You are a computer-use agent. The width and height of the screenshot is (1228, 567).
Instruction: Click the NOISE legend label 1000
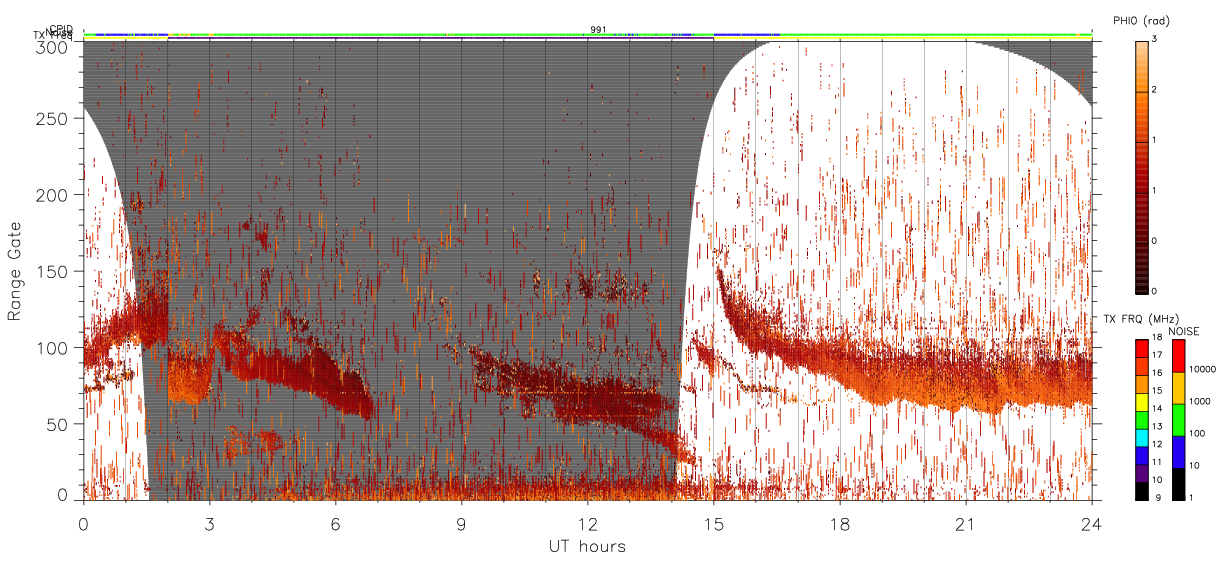1201,402
